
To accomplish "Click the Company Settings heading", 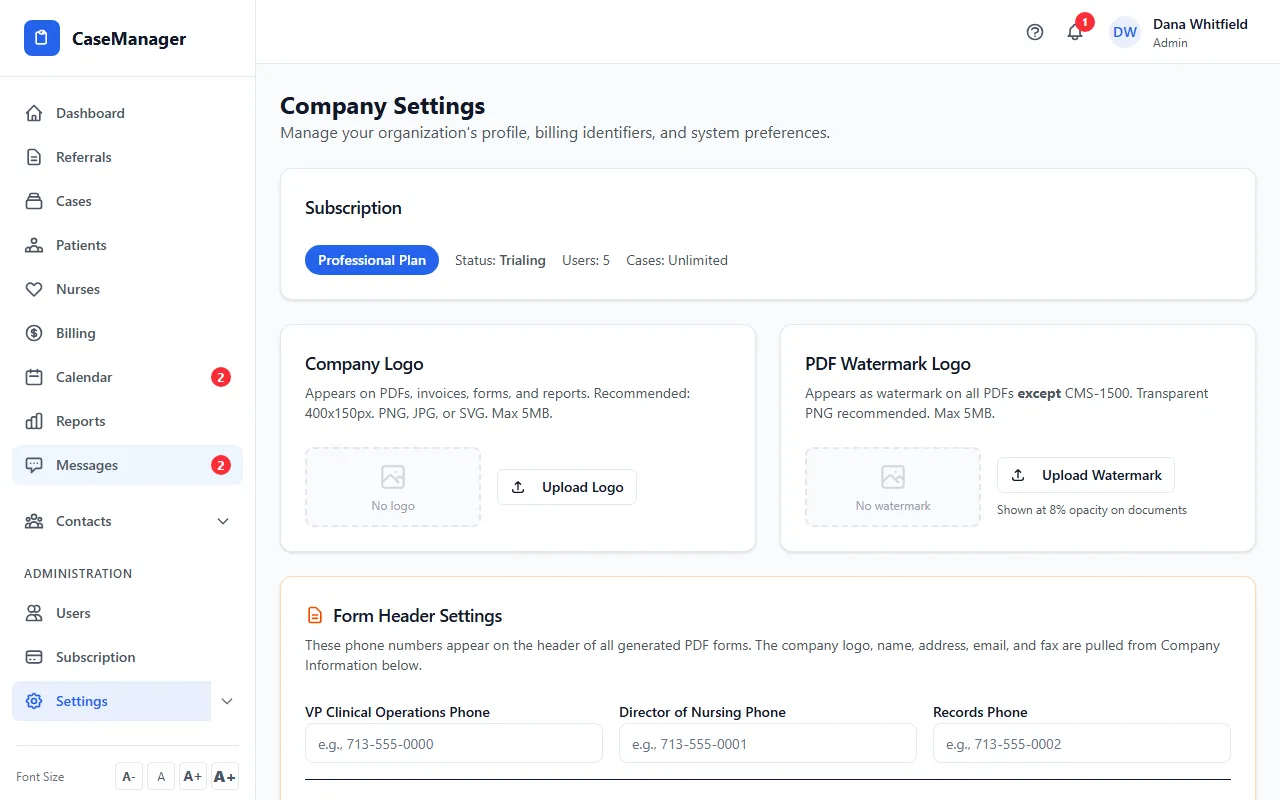I will click(383, 106).
